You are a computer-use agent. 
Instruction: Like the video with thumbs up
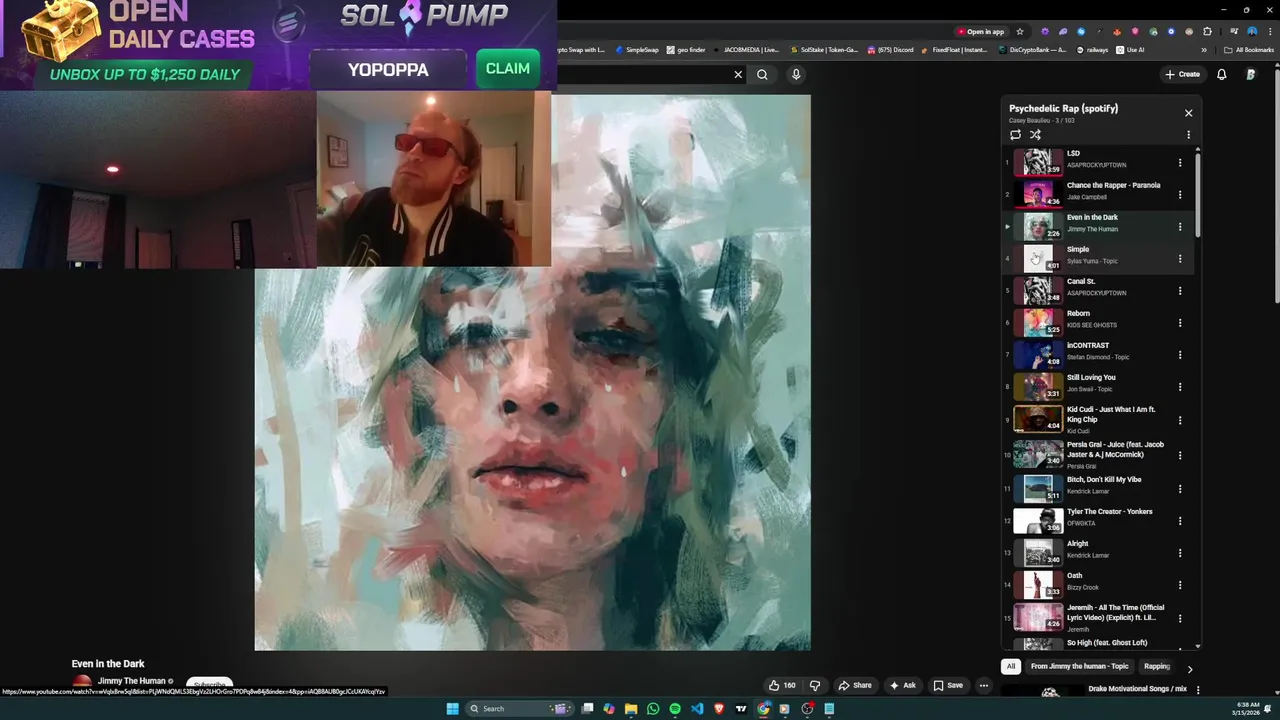point(782,685)
